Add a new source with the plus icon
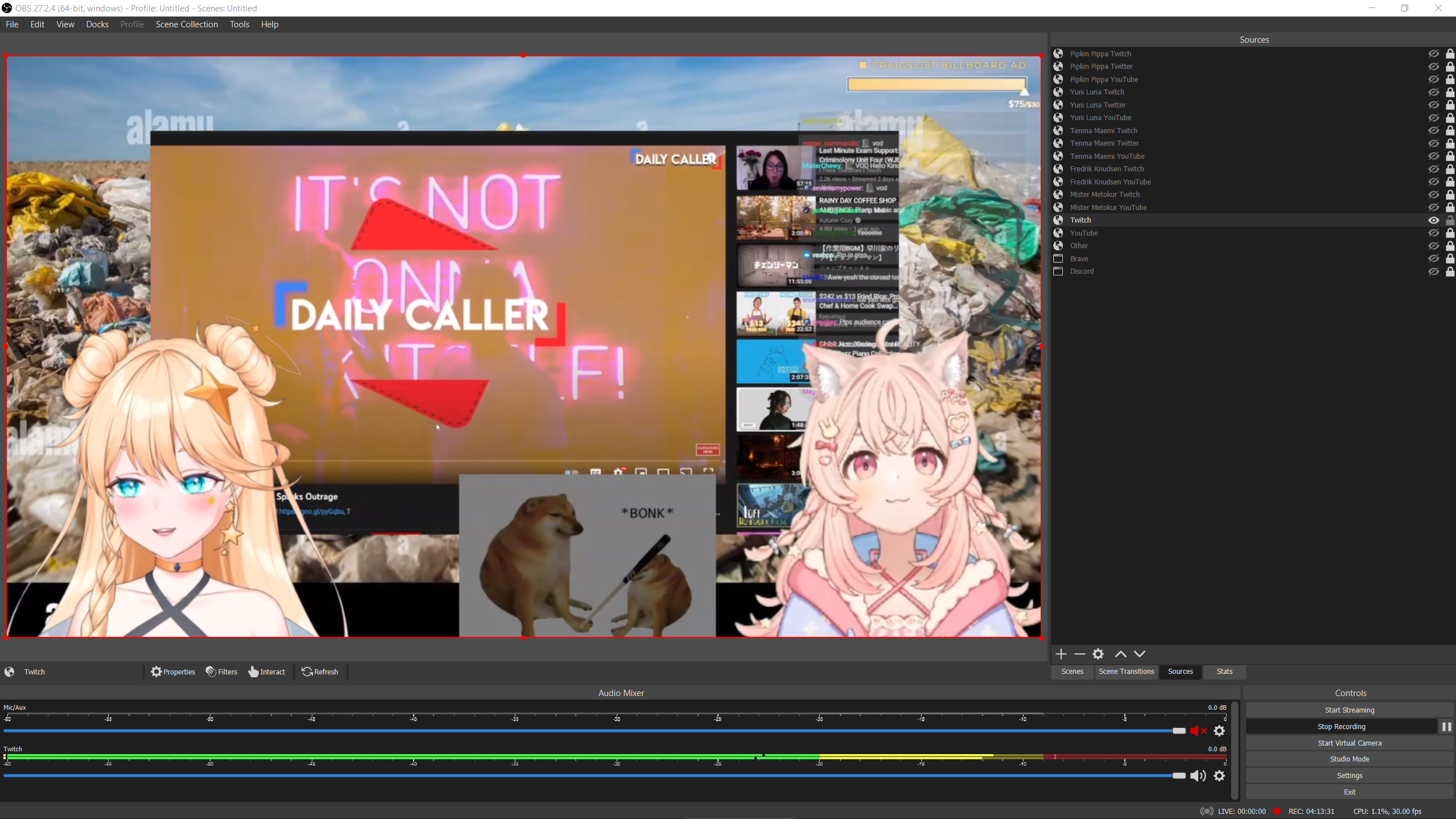This screenshot has height=819, width=1456. pyautogui.click(x=1061, y=654)
